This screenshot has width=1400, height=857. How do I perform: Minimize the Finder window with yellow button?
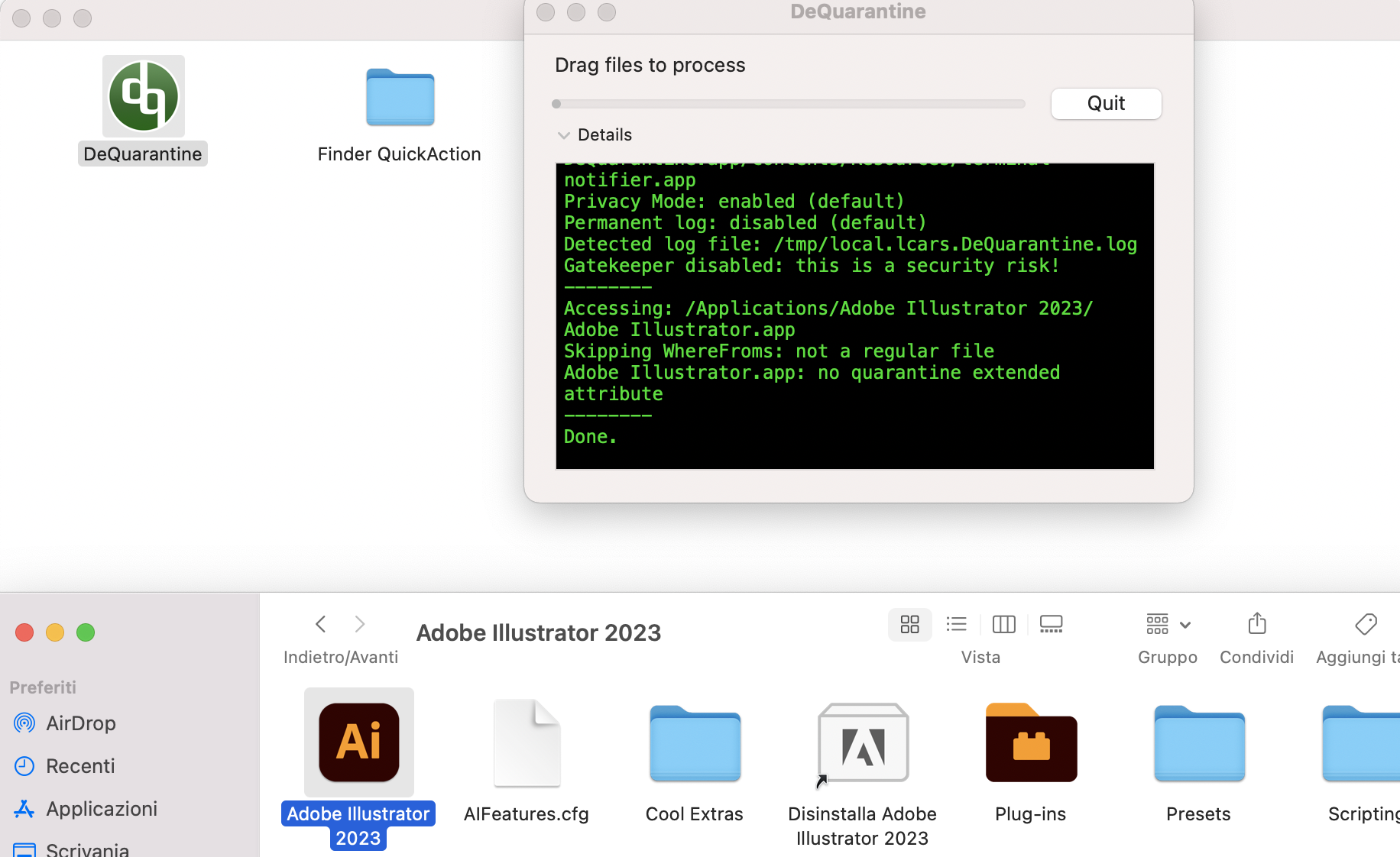coord(55,632)
